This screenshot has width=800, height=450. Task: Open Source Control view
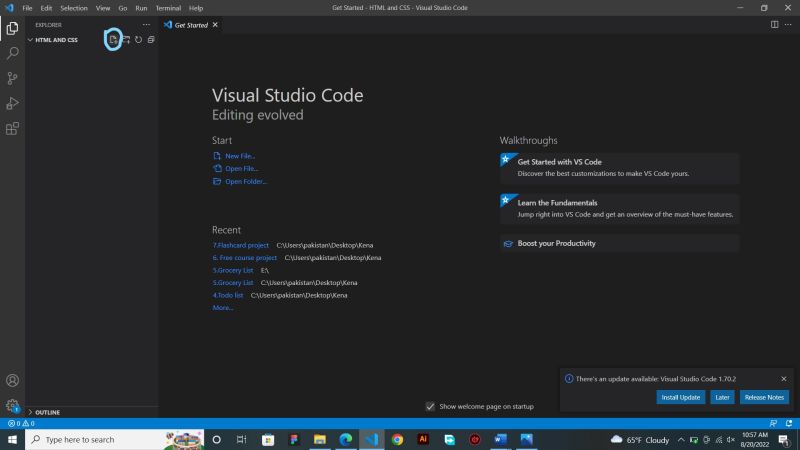pos(12,78)
